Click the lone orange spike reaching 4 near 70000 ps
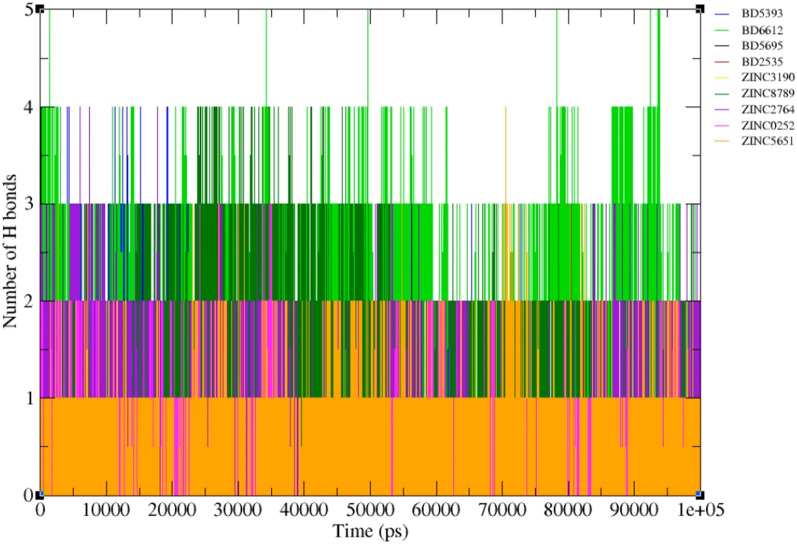 click(506, 155)
